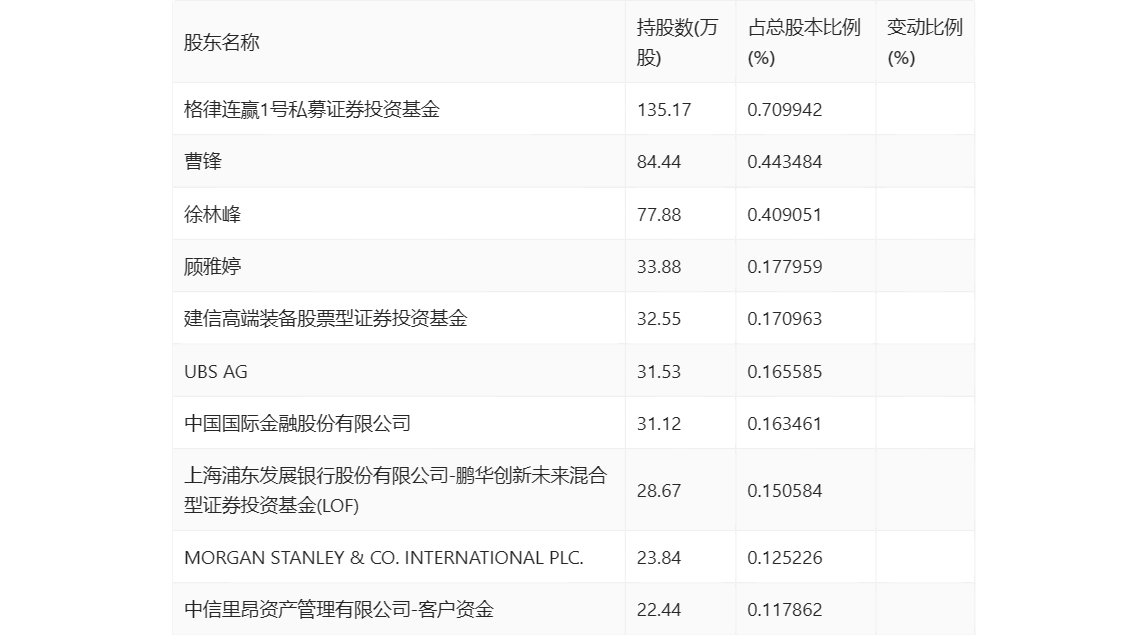Click ratio value 0.163461
1148x635 pixels.
pyautogui.click(x=785, y=423)
